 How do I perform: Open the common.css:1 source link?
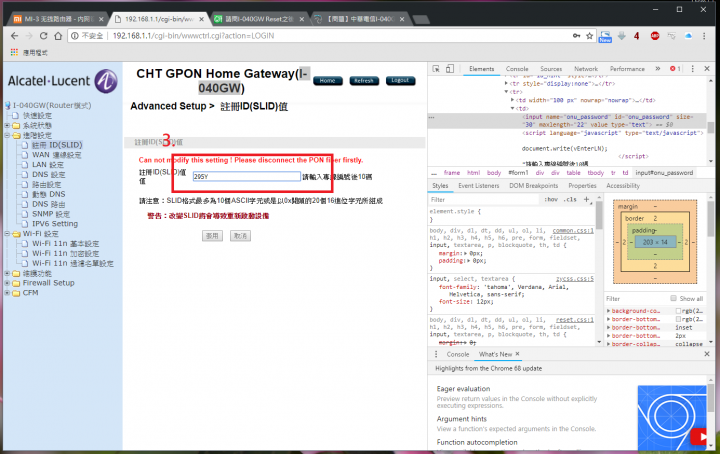(573, 230)
